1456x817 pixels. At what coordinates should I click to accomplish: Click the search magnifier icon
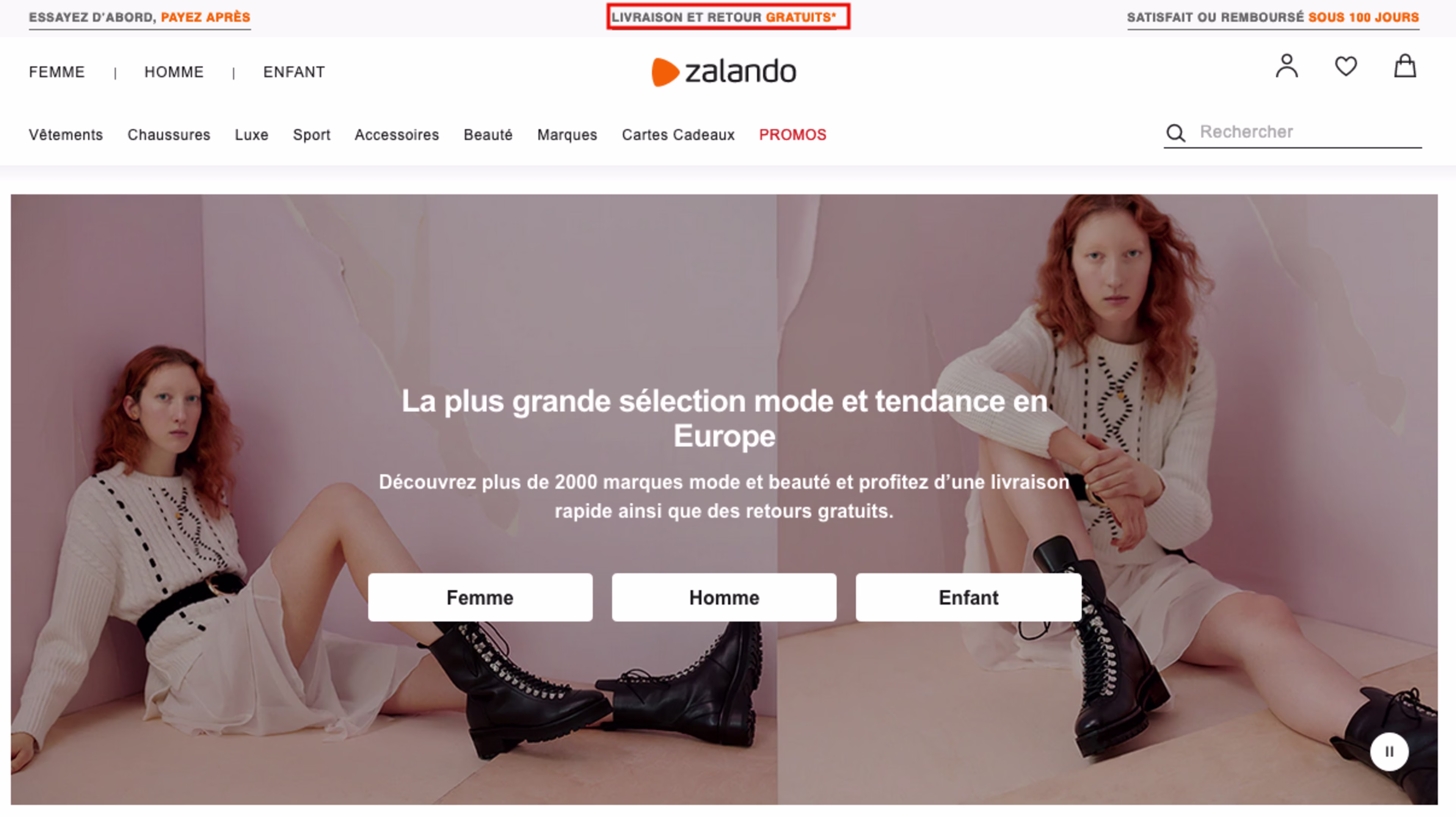[1175, 133]
